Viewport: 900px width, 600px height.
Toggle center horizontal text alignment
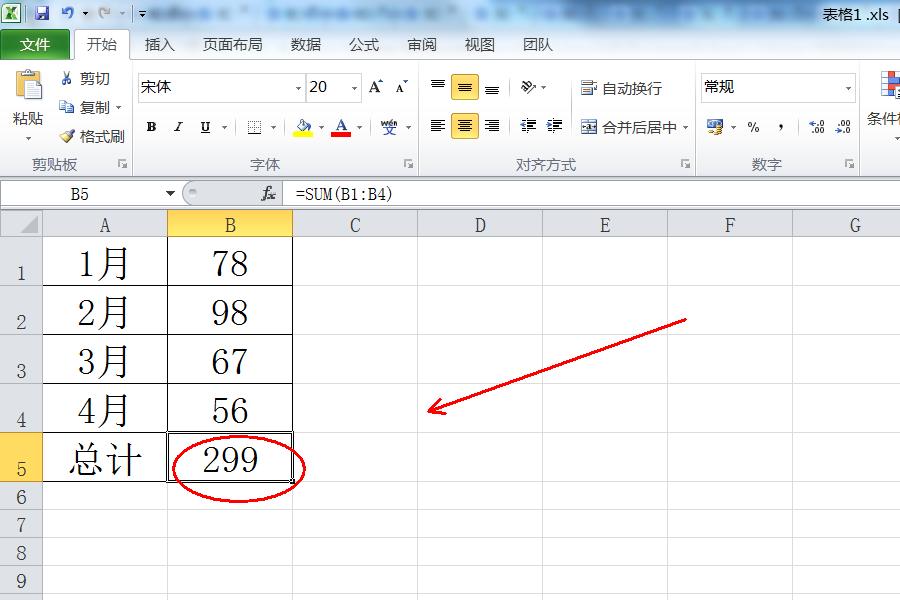464,126
